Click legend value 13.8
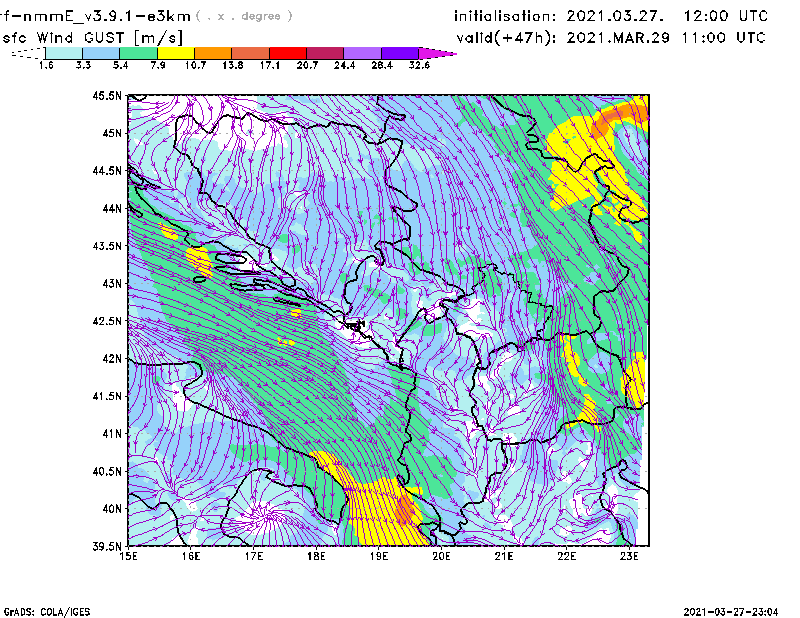800x618 pixels. point(233,65)
